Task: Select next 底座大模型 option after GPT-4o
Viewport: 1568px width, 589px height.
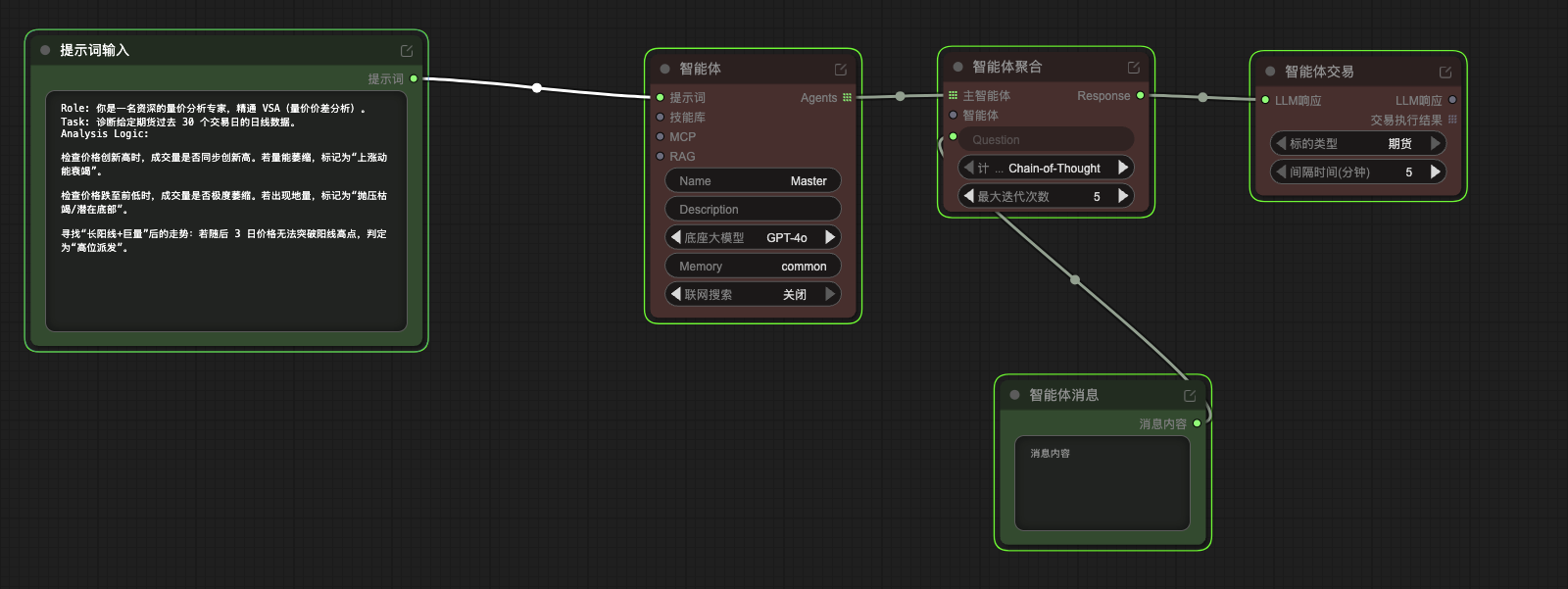Action: tap(830, 237)
